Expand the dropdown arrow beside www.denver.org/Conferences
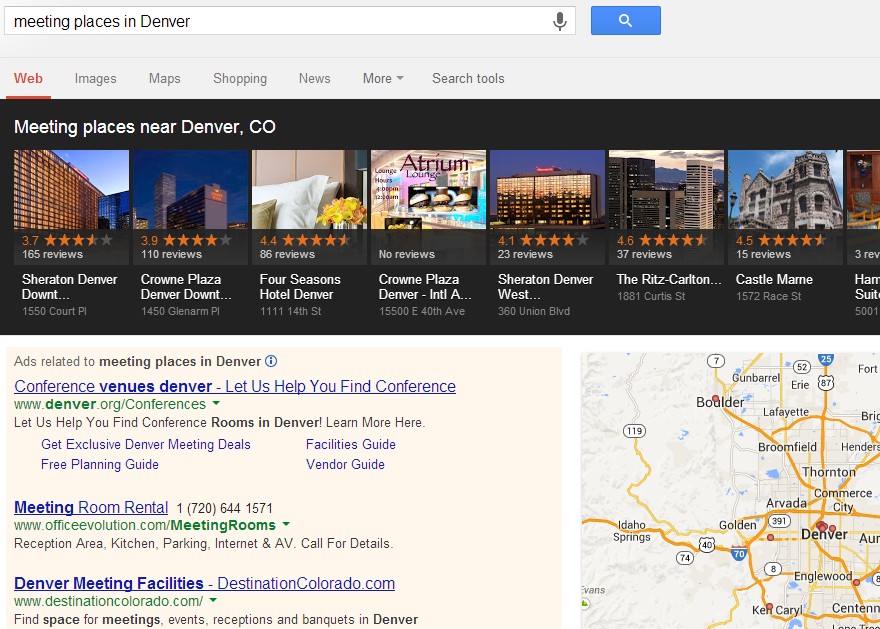880x629 pixels. click(216, 403)
